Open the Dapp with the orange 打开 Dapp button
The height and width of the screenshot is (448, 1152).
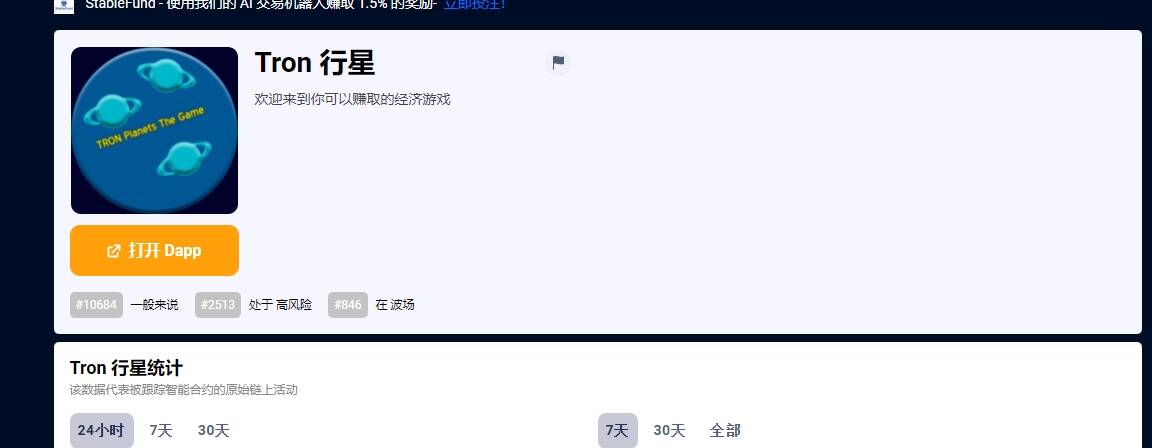[154, 250]
